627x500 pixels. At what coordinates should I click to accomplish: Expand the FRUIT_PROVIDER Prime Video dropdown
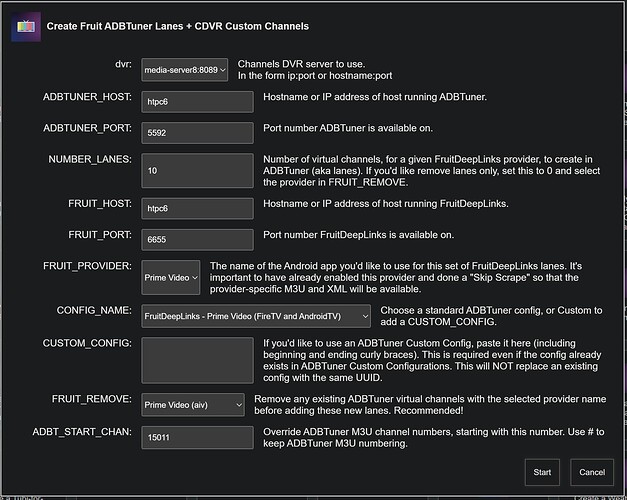point(171,277)
